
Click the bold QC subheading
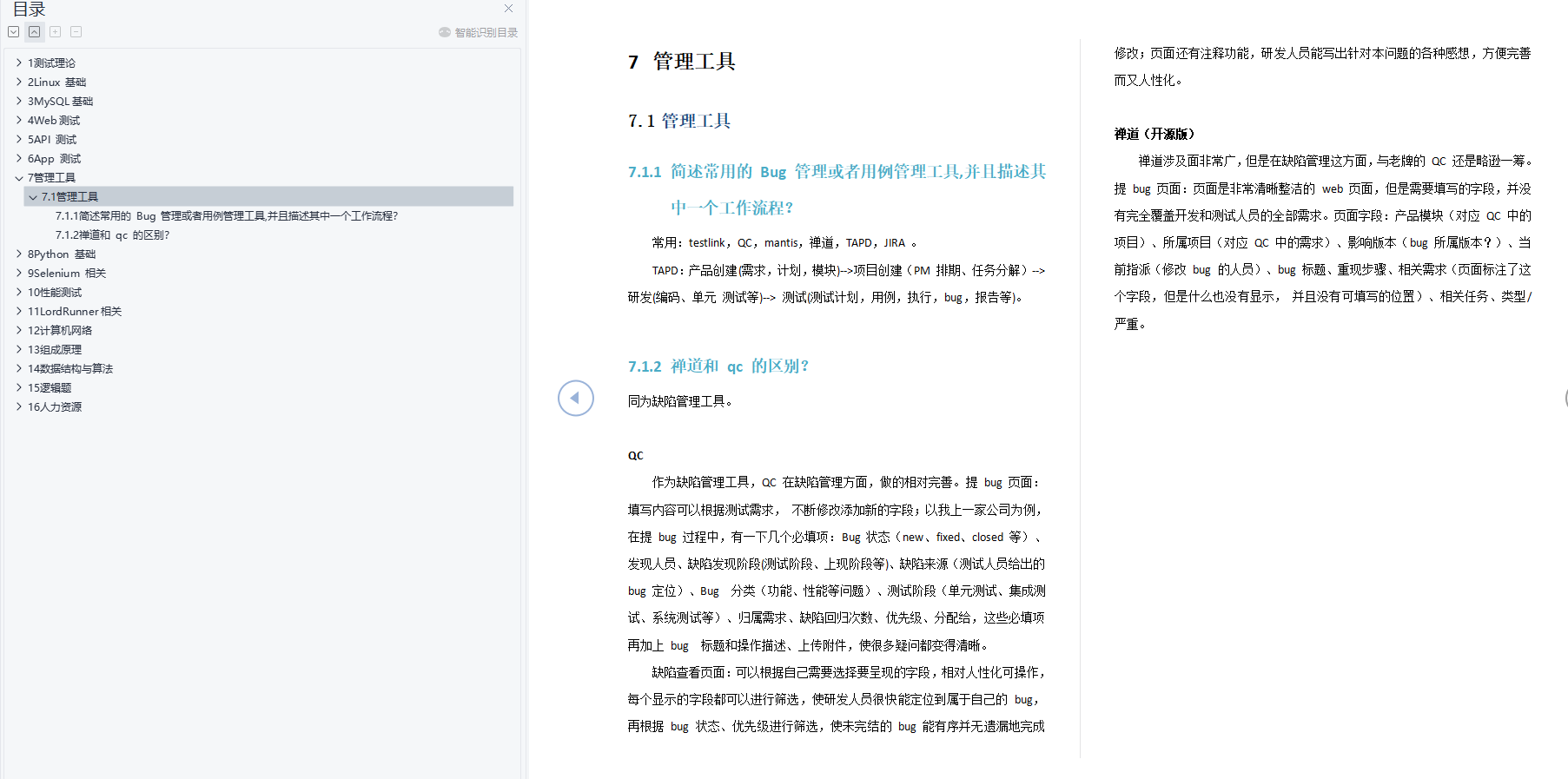click(636, 455)
